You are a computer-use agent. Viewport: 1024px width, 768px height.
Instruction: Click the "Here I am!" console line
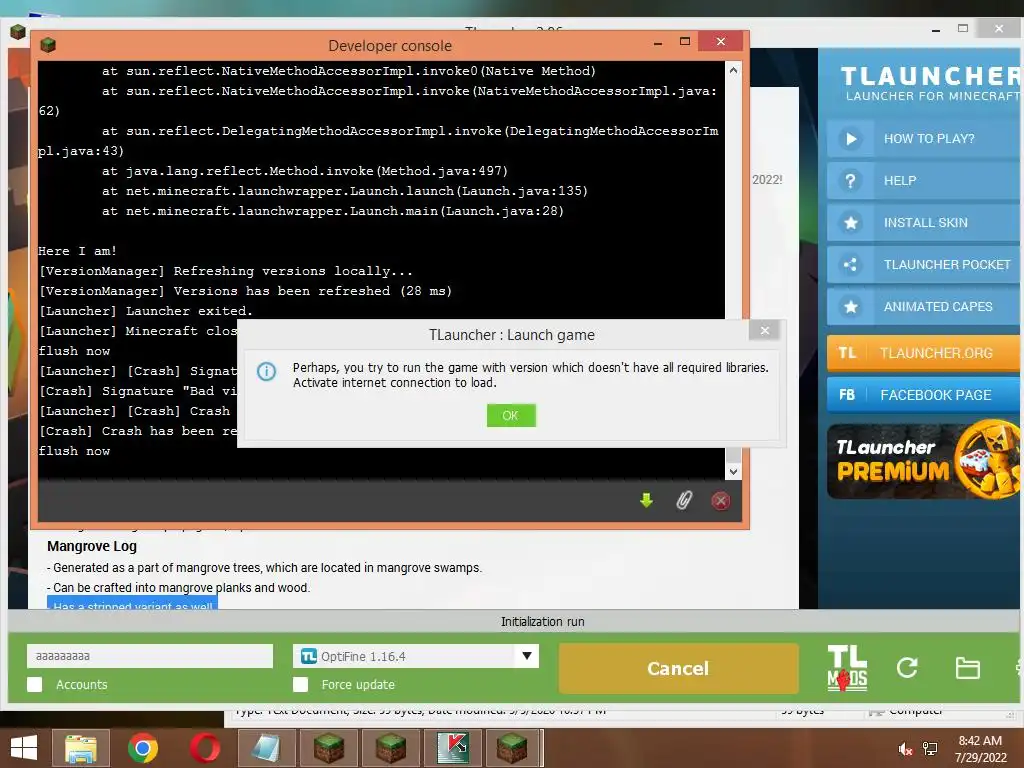click(77, 251)
